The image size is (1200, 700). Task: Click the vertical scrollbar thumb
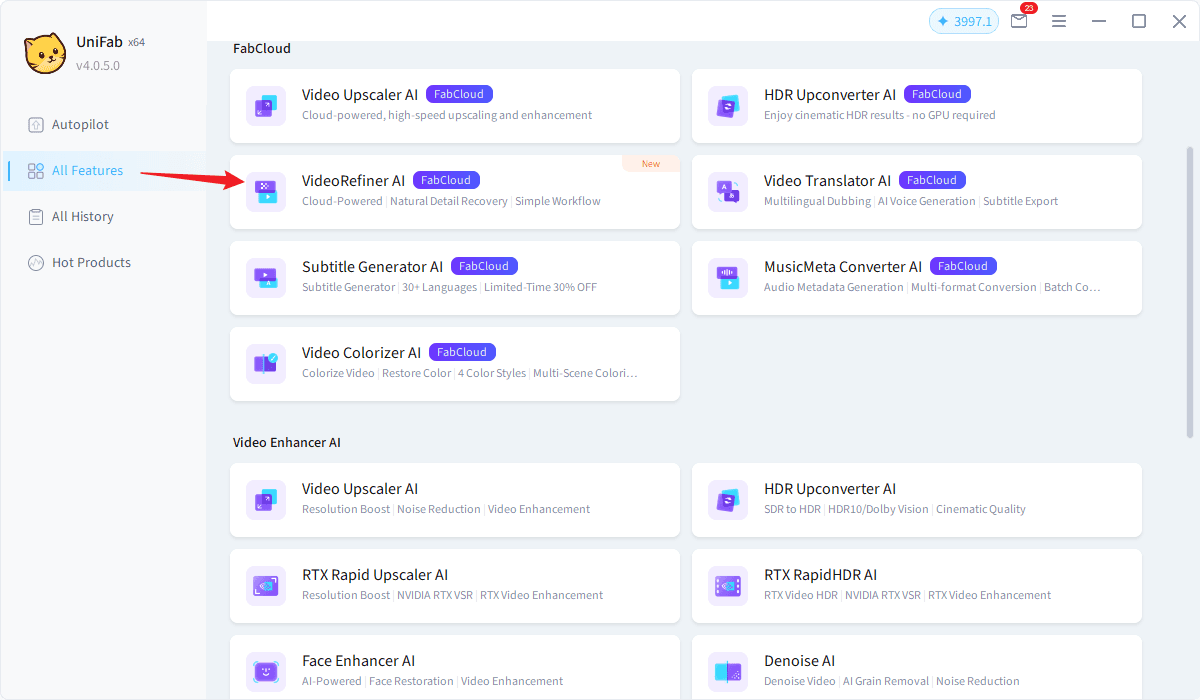1189,290
